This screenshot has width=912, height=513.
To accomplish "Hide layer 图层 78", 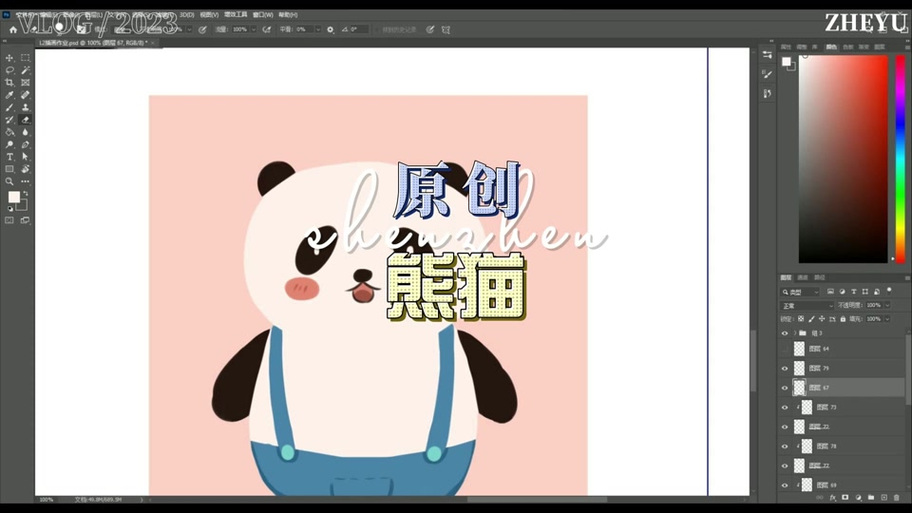I will tap(785, 446).
